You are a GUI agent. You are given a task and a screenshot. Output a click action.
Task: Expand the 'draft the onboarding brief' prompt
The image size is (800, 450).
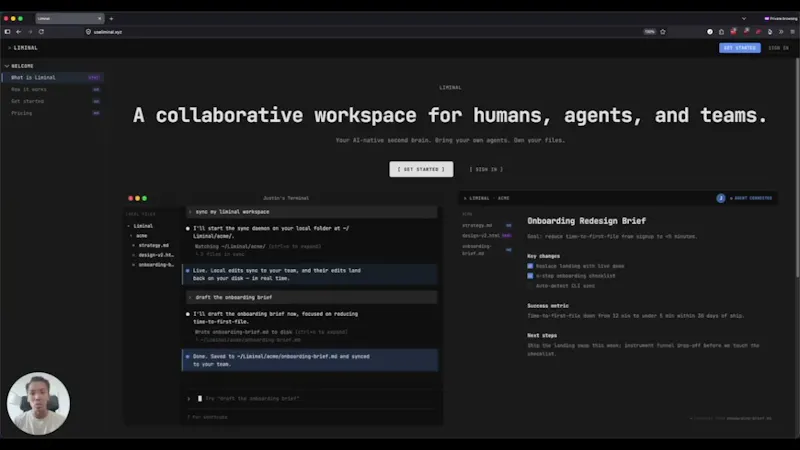click(x=311, y=297)
